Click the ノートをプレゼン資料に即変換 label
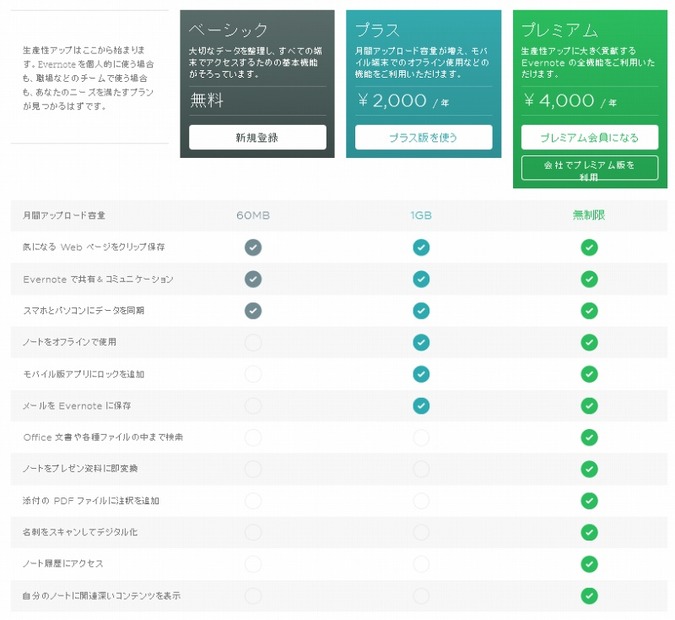 click(80, 469)
